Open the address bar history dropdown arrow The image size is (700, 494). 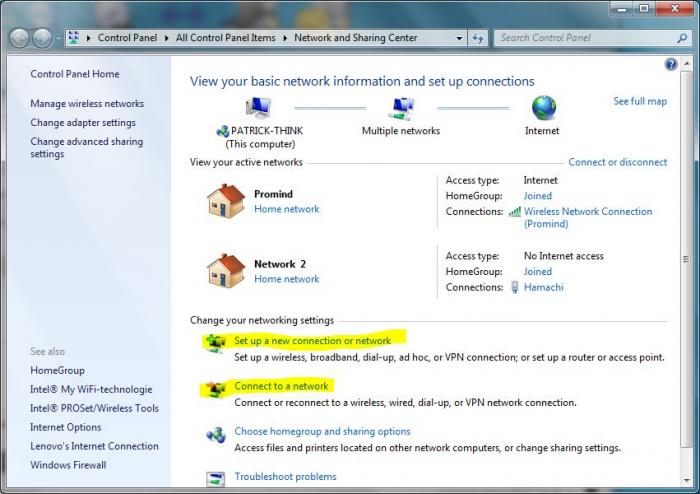(459, 38)
